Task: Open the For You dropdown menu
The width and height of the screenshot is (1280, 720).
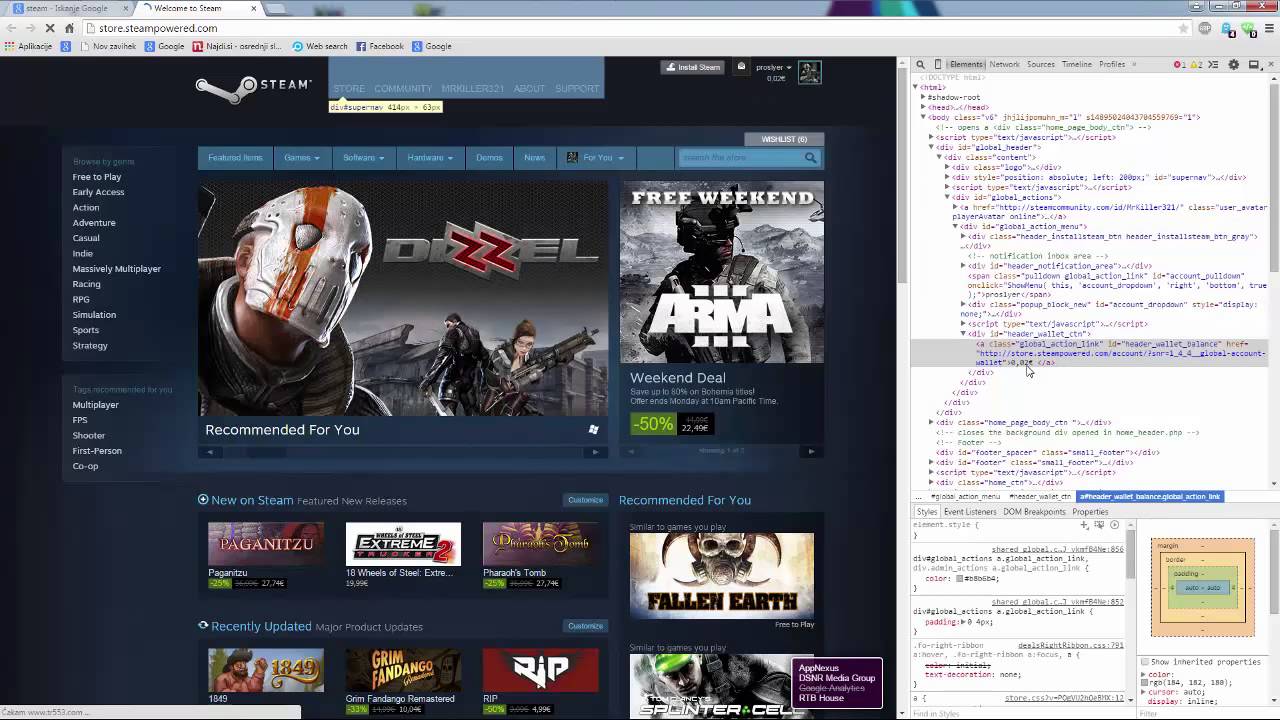Action: pyautogui.click(x=596, y=158)
